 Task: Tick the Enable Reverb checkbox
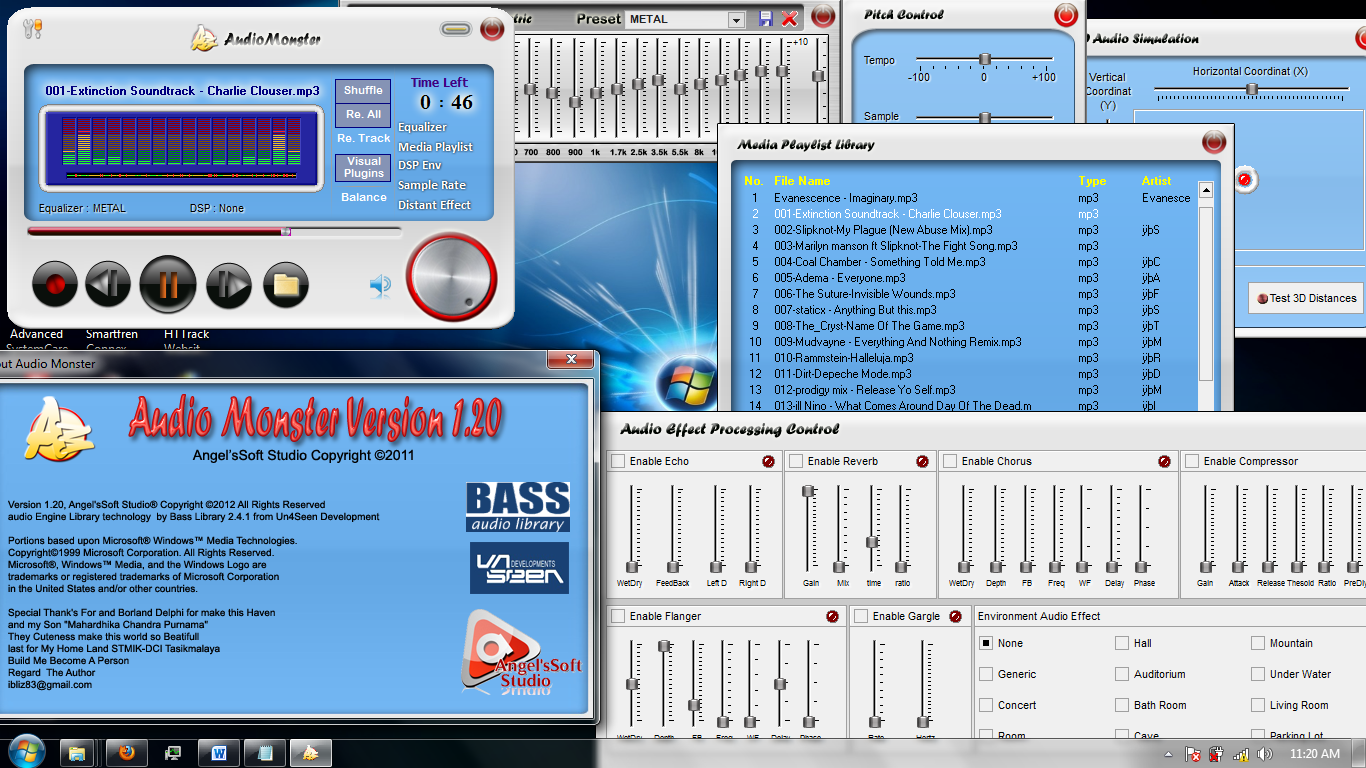pyautogui.click(x=796, y=461)
